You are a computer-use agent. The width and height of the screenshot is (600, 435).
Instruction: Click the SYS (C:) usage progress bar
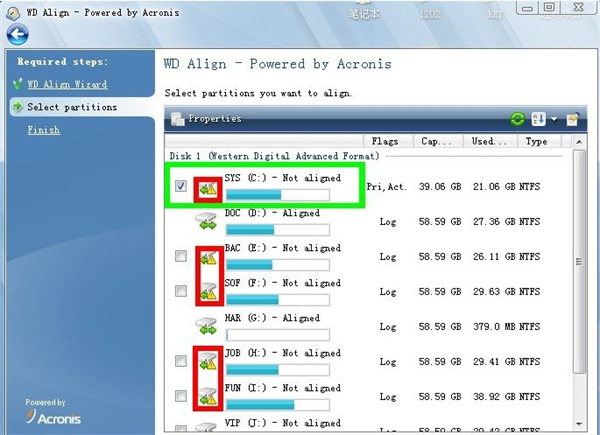pos(278,195)
